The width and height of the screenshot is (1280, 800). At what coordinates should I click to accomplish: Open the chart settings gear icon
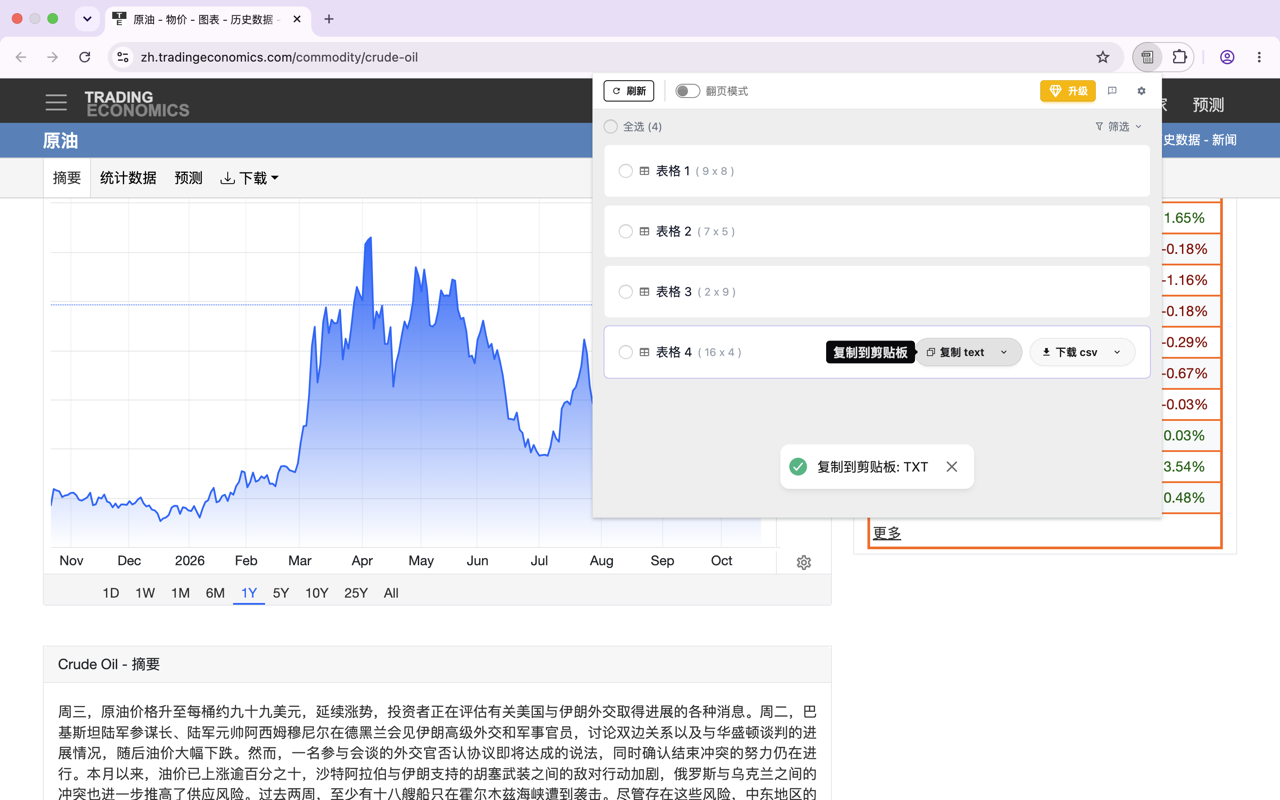coord(804,563)
